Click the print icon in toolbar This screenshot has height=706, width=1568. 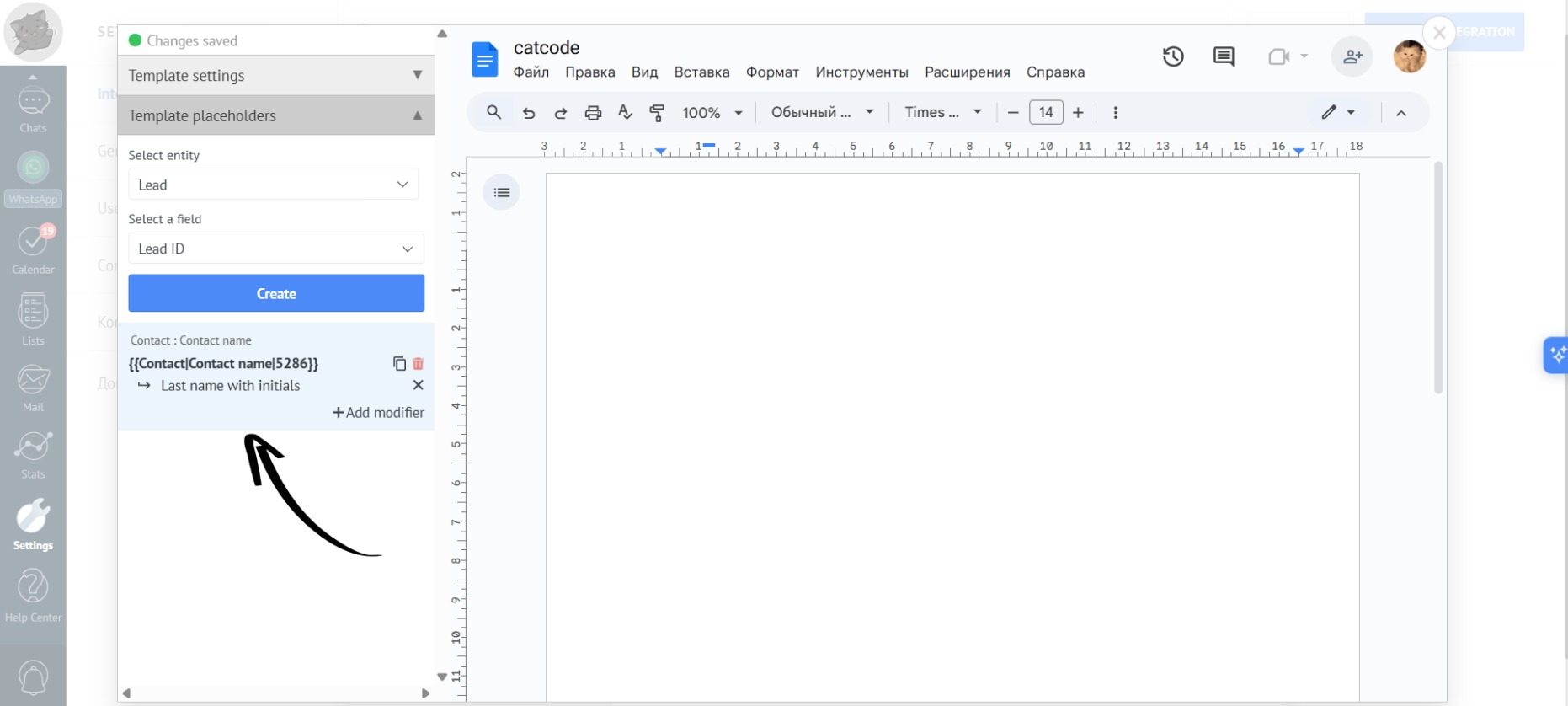coord(593,113)
